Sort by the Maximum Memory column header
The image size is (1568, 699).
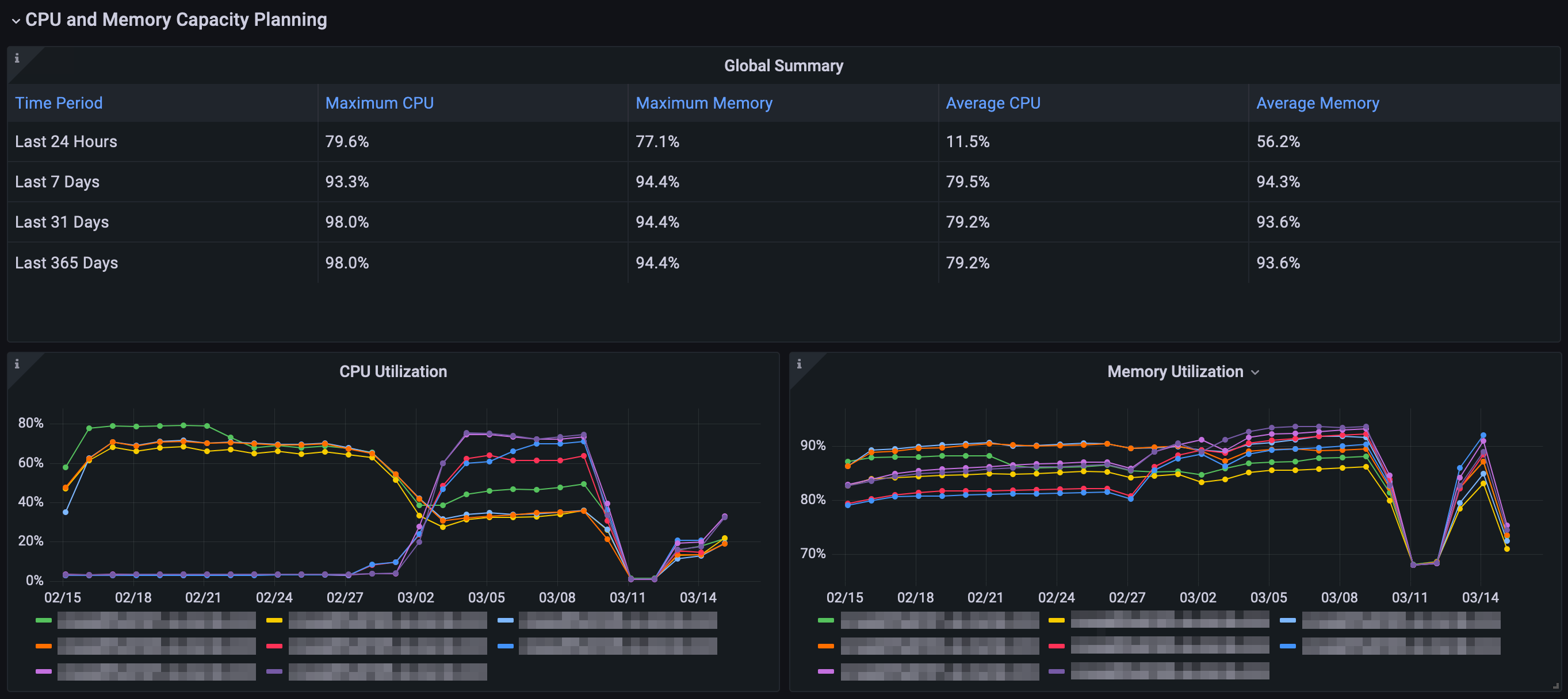(703, 103)
